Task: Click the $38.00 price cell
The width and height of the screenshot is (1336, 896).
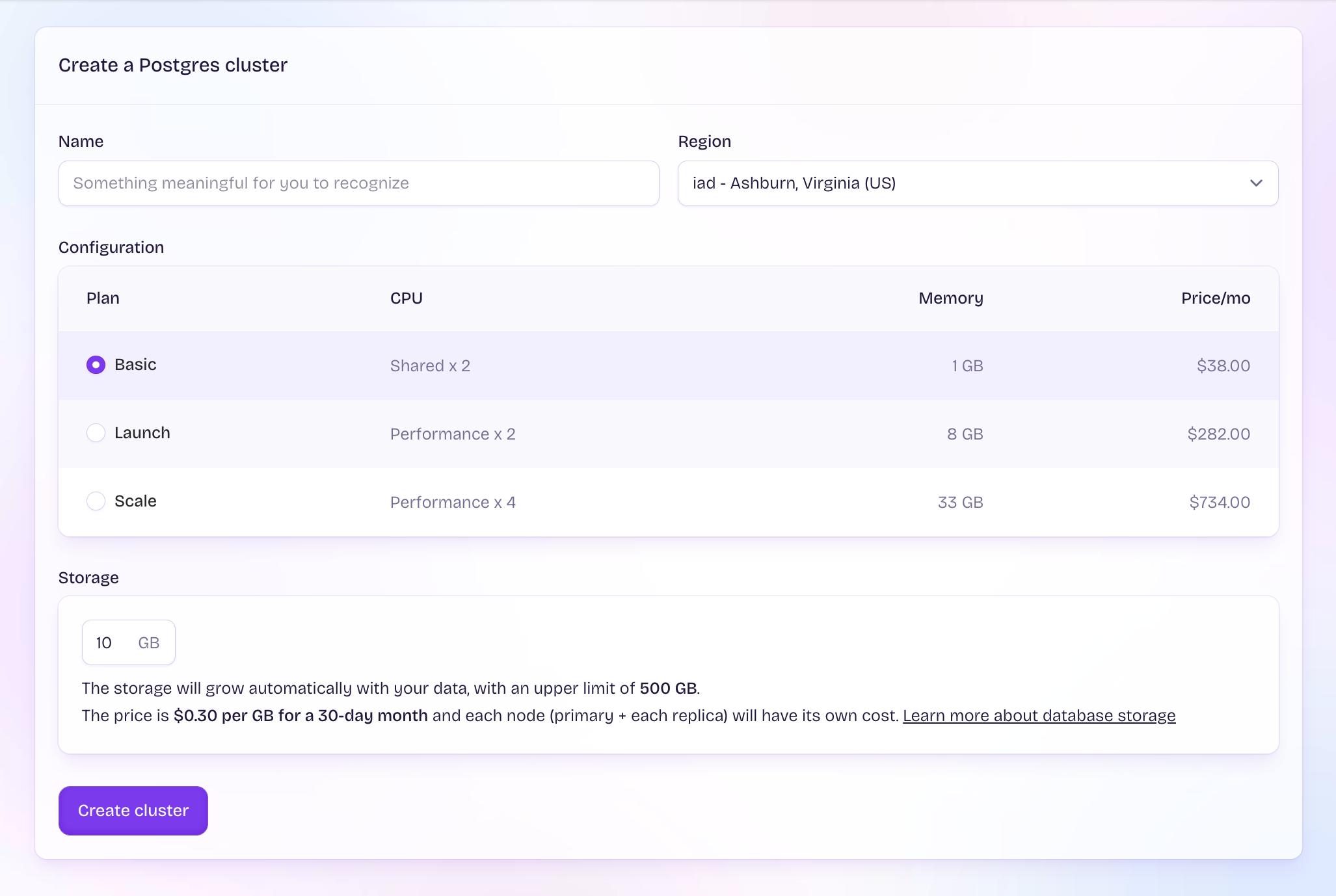Action: [1223, 366]
